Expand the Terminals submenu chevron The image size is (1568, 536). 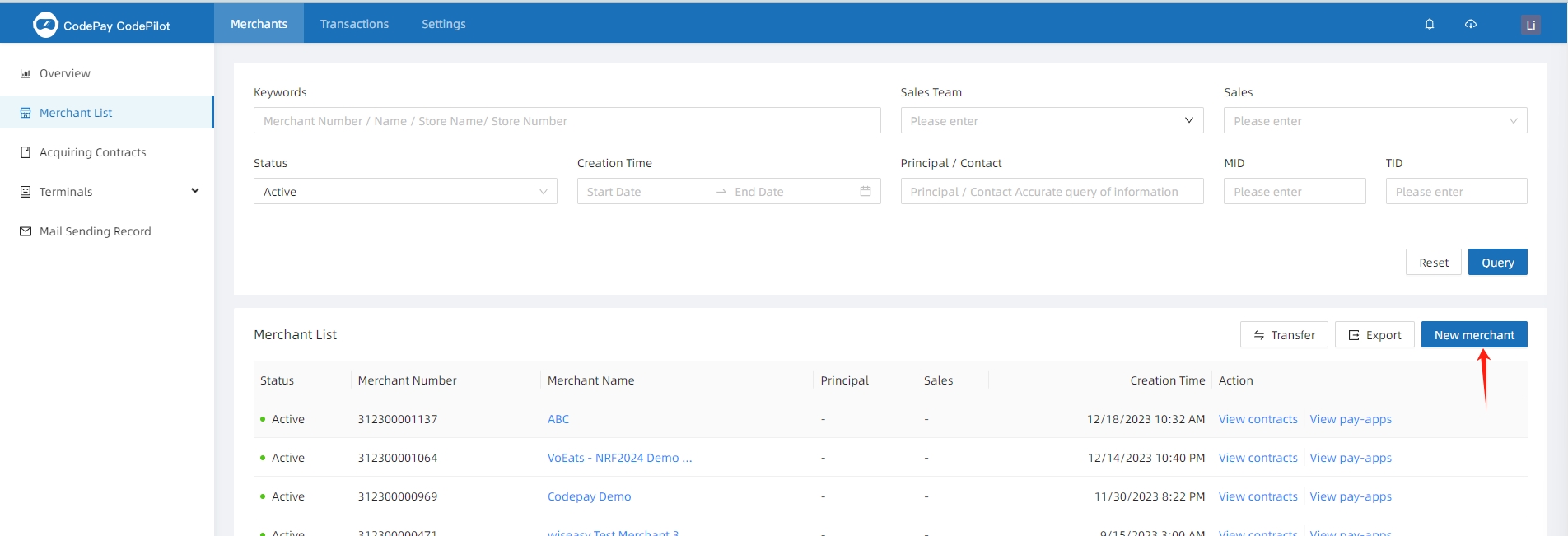(x=195, y=191)
